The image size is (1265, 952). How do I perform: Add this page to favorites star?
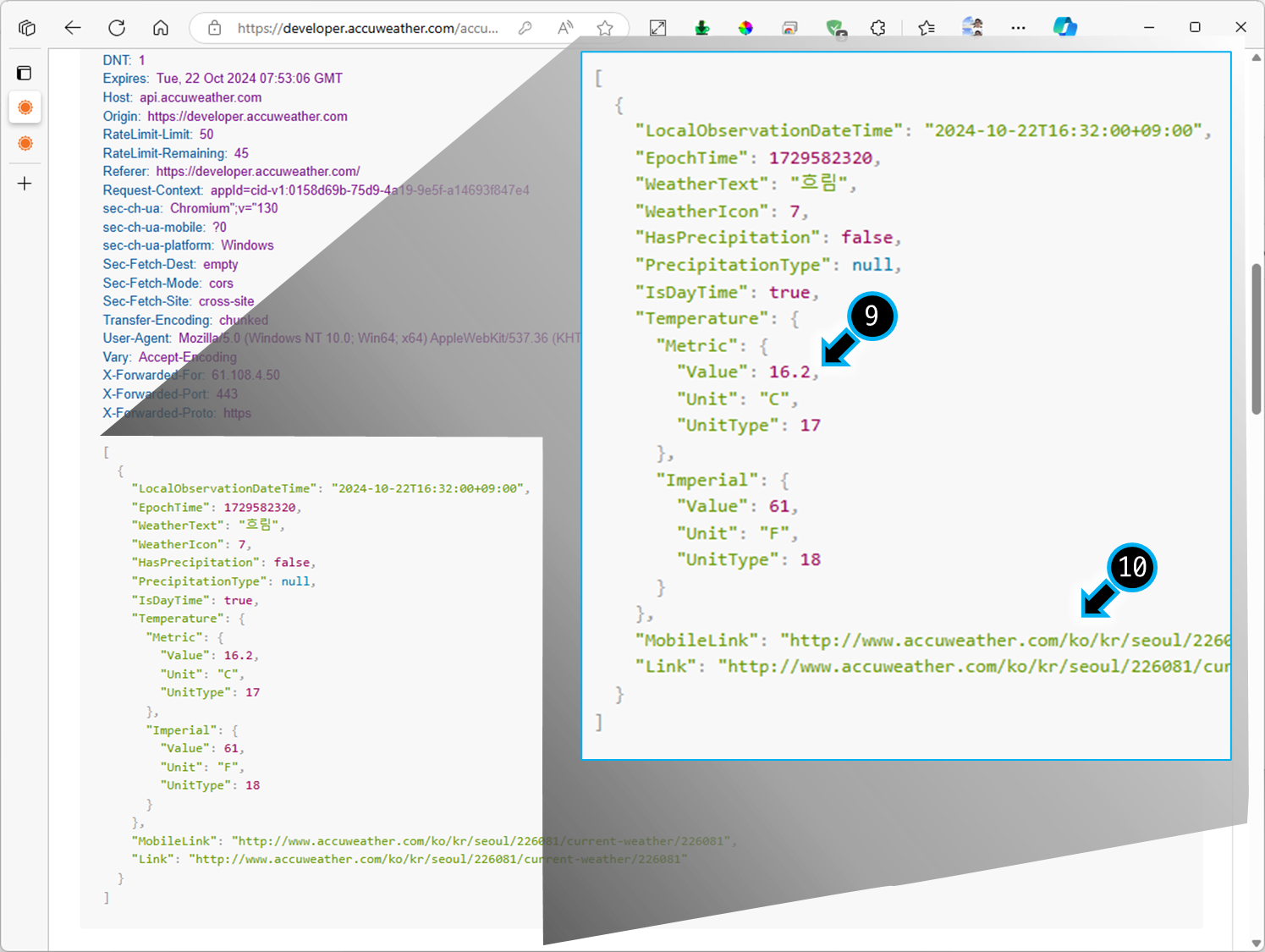coord(605,28)
